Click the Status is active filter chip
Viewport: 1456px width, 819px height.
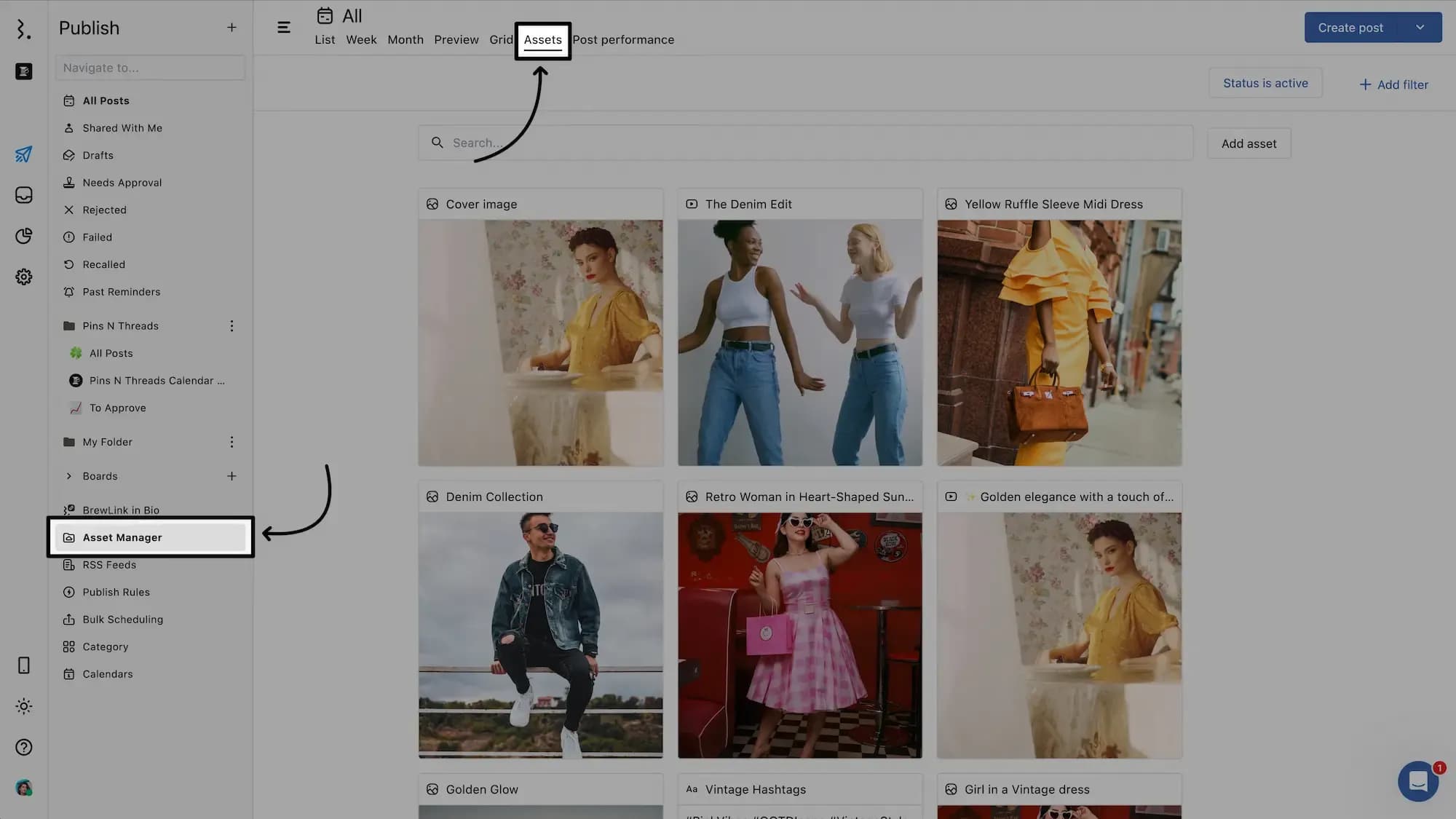click(x=1265, y=83)
